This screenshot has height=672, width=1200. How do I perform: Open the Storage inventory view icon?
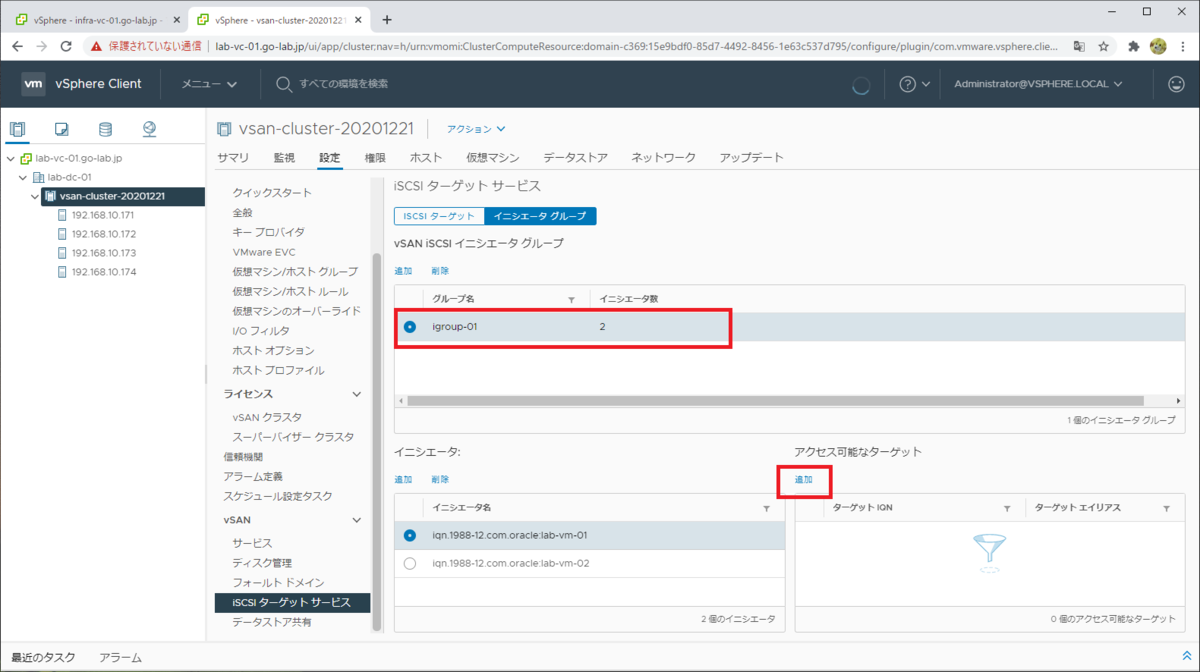(x=105, y=129)
